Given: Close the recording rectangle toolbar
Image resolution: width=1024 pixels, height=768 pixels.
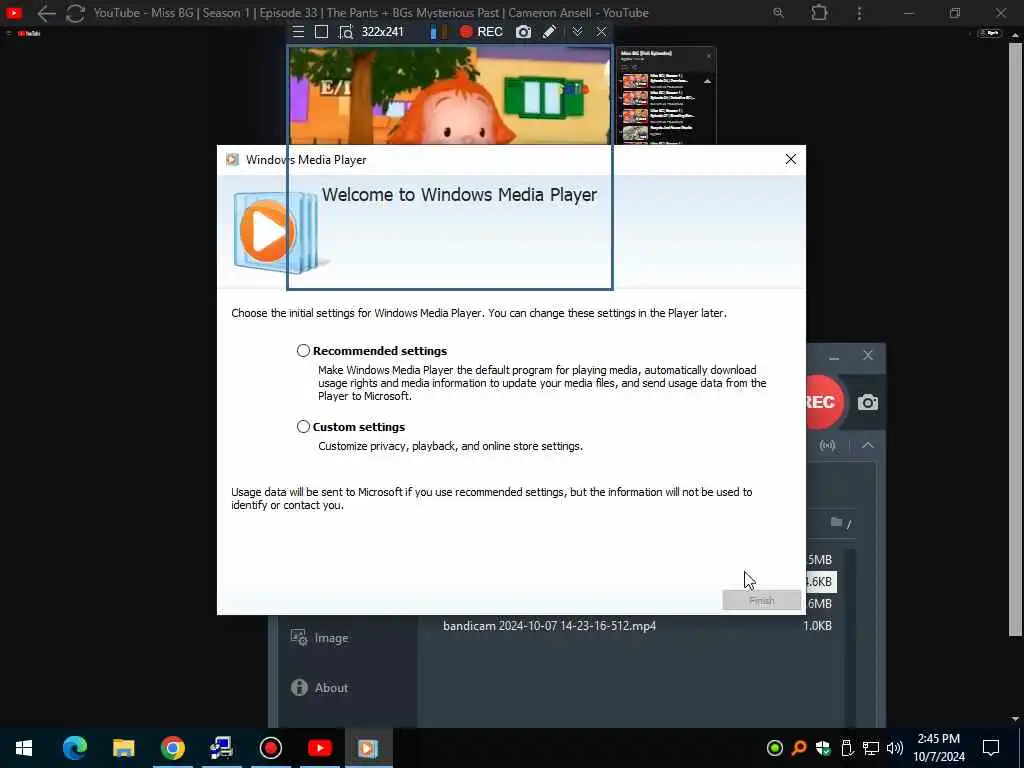Looking at the screenshot, I should [x=601, y=32].
